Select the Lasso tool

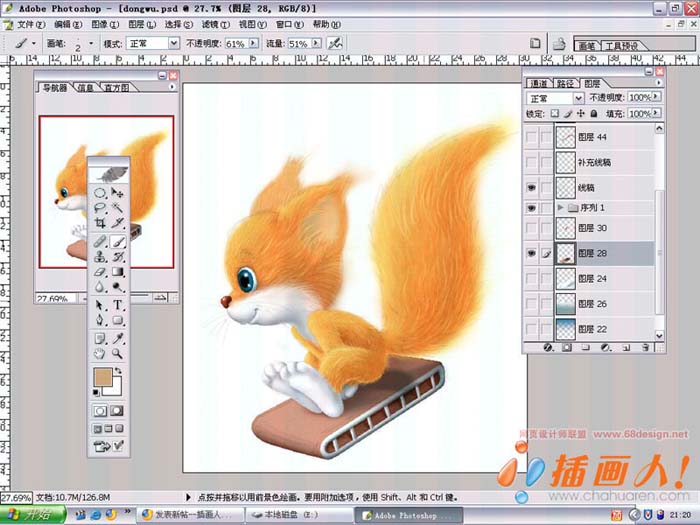coord(100,208)
